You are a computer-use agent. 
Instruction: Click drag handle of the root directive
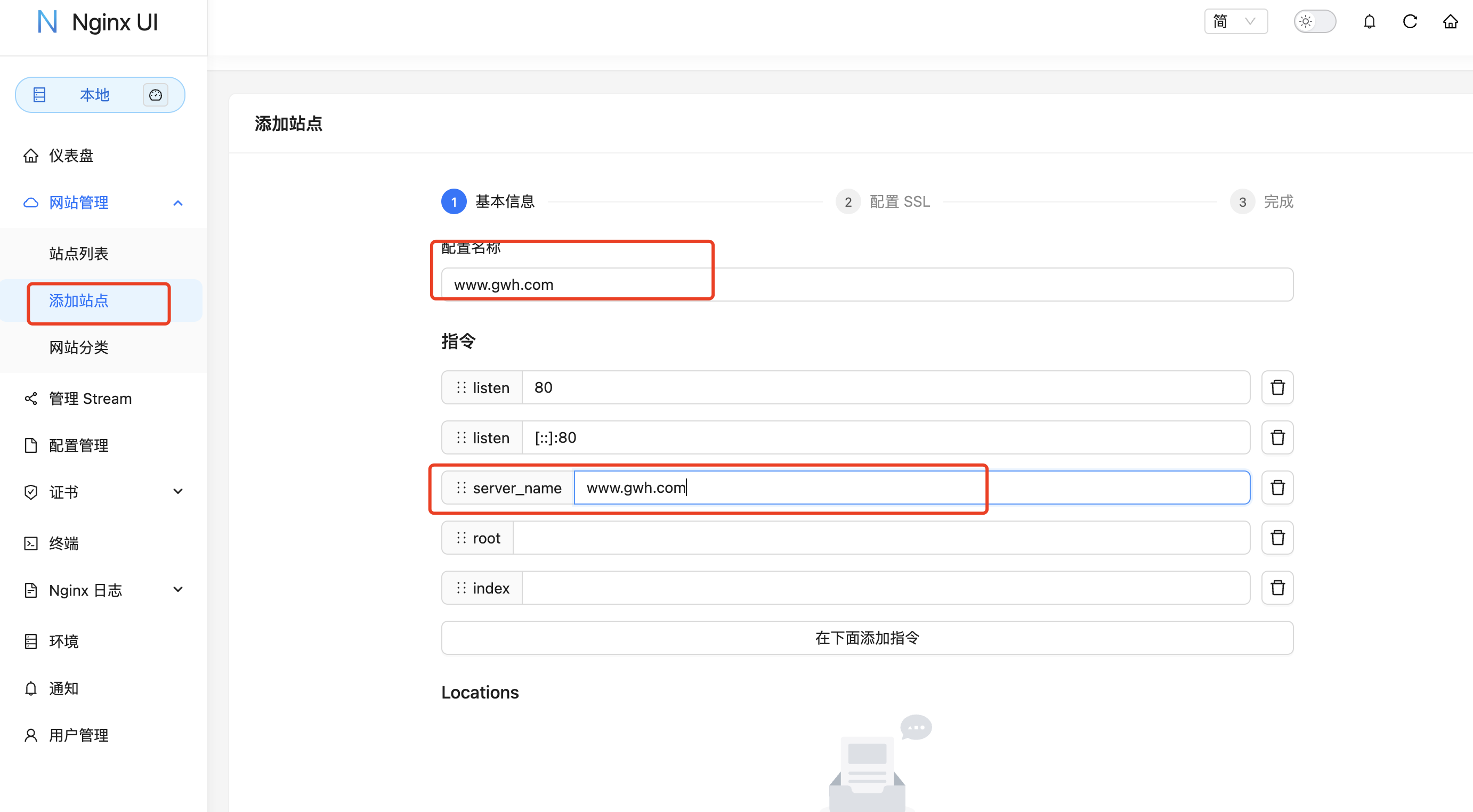coord(462,538)
